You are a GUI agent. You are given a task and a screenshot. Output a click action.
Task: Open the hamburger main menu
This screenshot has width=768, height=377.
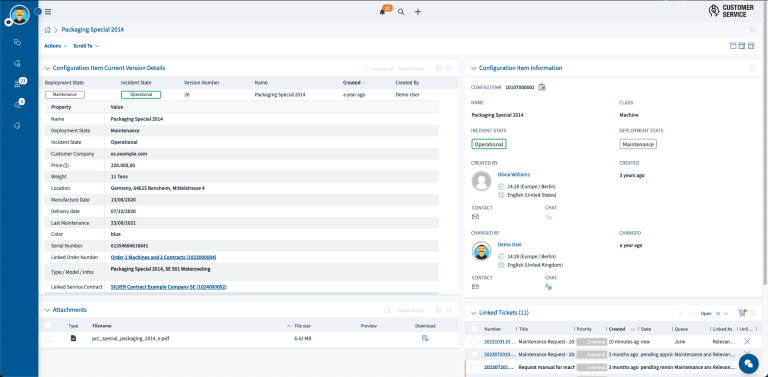pos(48,12)
